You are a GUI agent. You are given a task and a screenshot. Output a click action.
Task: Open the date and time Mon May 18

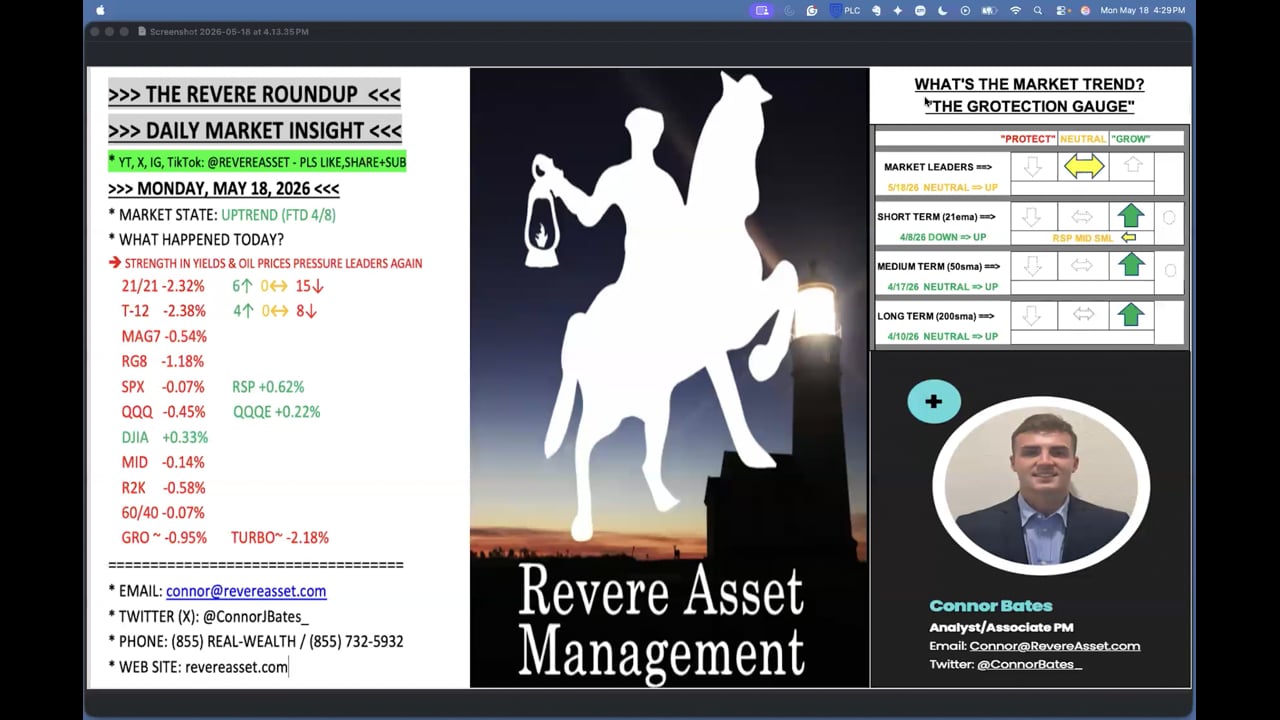click(1142, 10)
